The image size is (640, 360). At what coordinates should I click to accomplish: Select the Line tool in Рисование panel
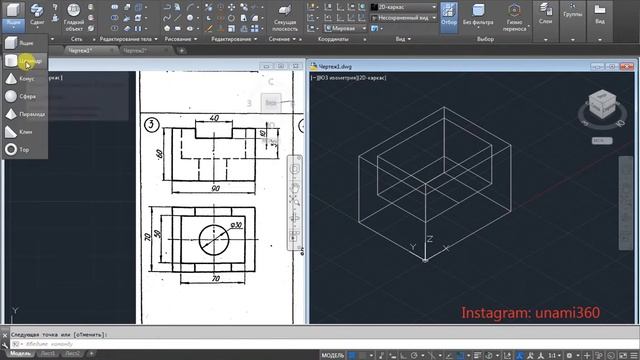(178, 18)
